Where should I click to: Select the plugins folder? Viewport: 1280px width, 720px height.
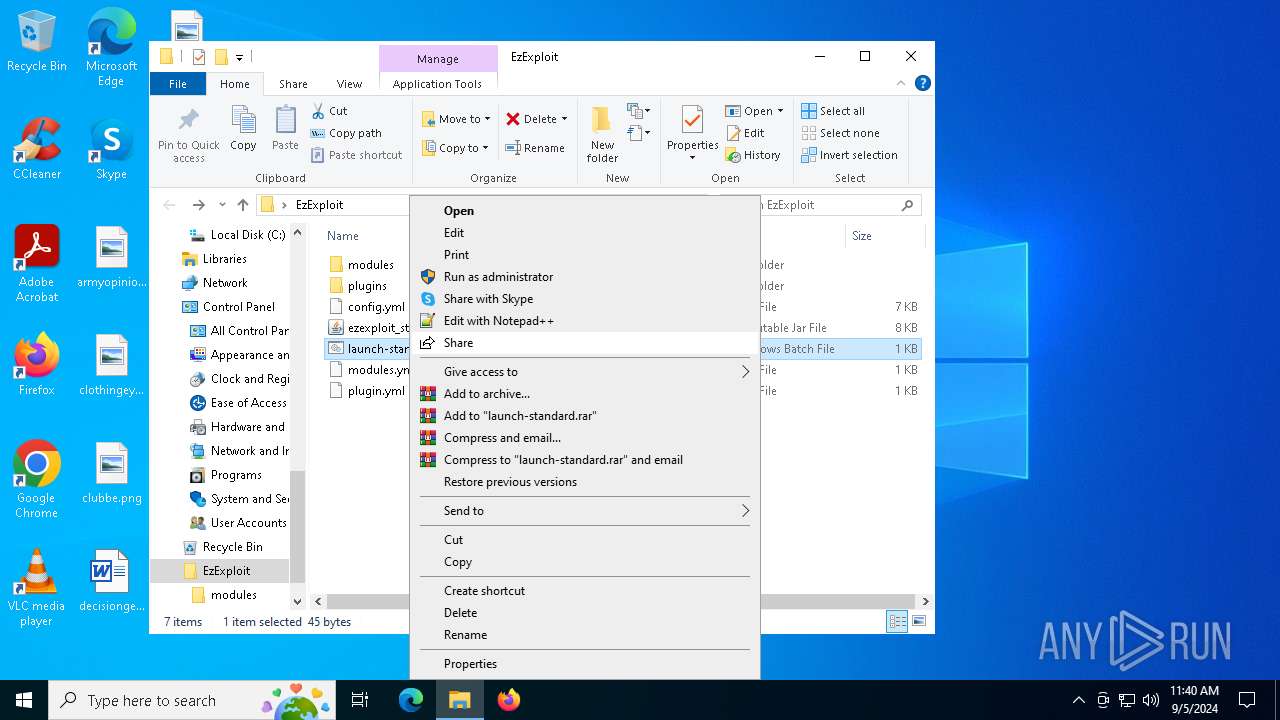click(x=367, y=286)
